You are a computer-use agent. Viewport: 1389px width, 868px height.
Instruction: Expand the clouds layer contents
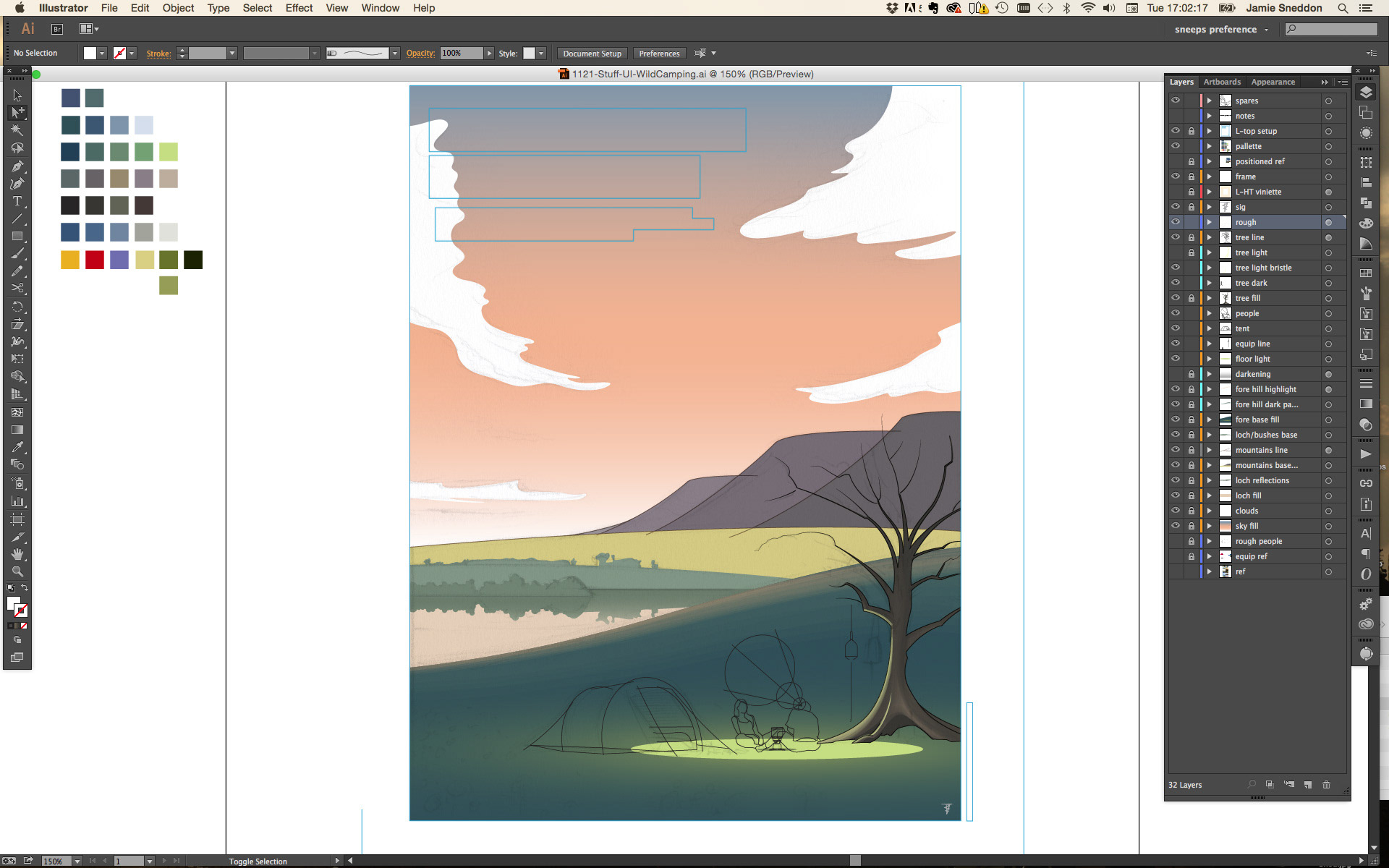[1209, 511]
